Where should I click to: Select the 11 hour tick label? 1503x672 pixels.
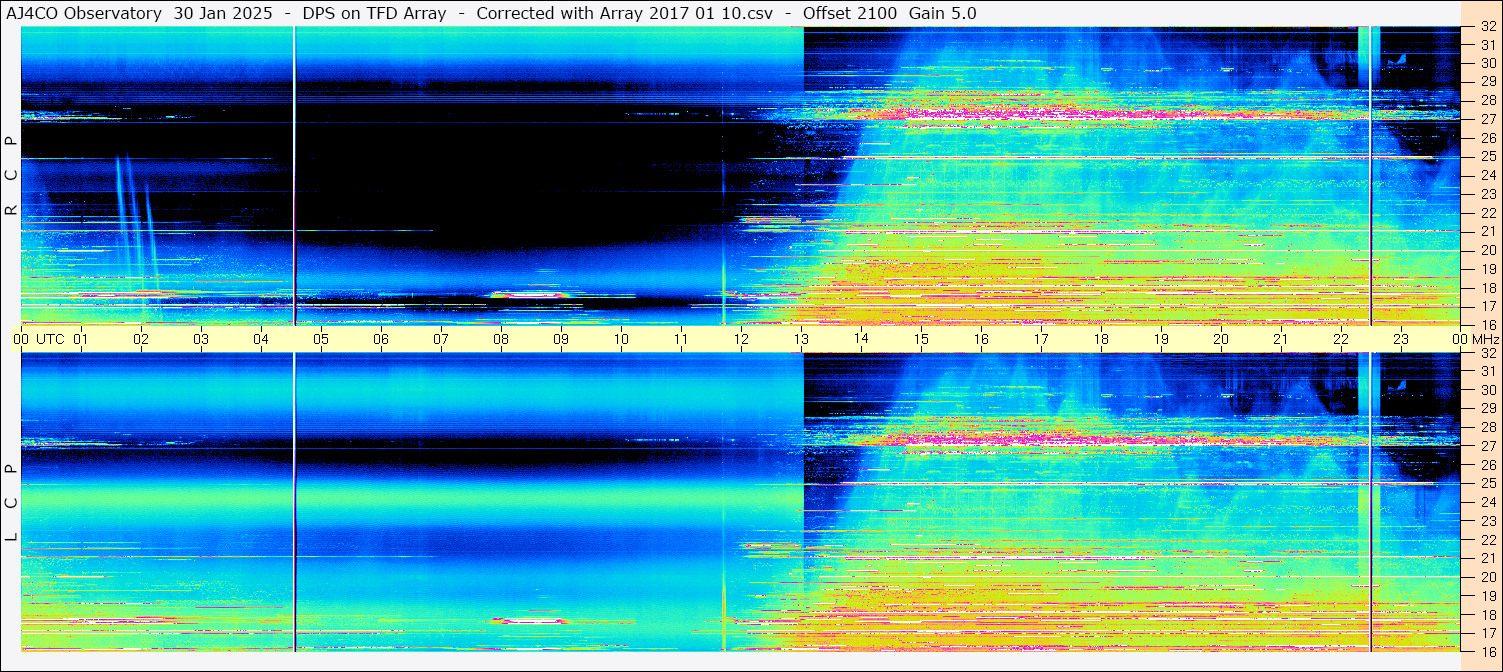tap(681, 339)
